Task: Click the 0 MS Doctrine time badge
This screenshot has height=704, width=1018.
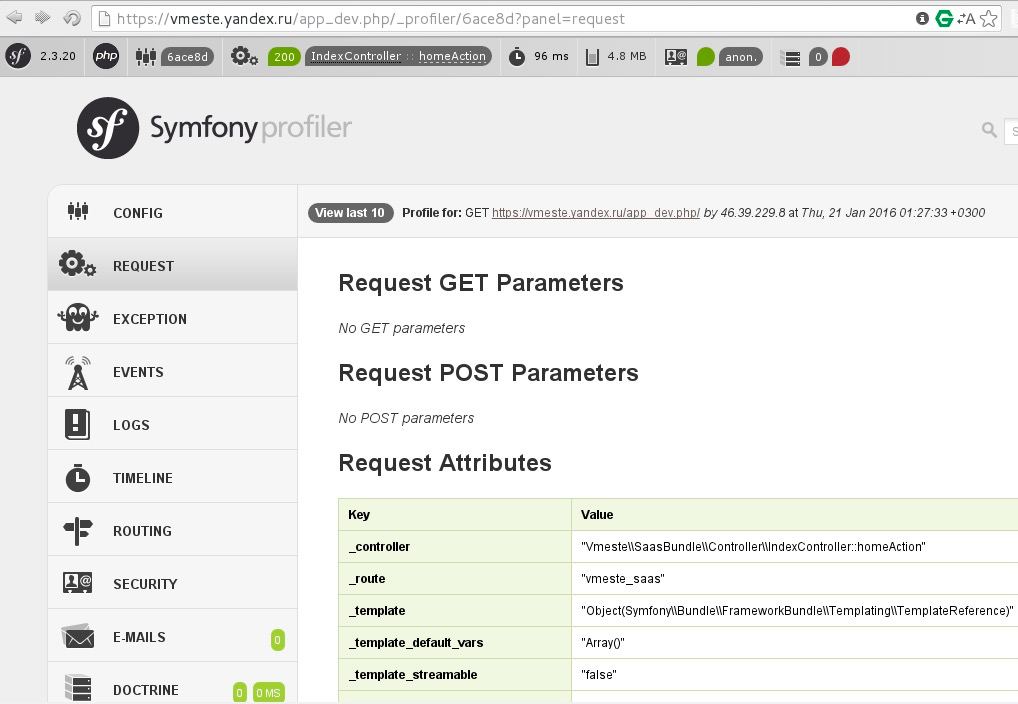Action: point(268,693)
